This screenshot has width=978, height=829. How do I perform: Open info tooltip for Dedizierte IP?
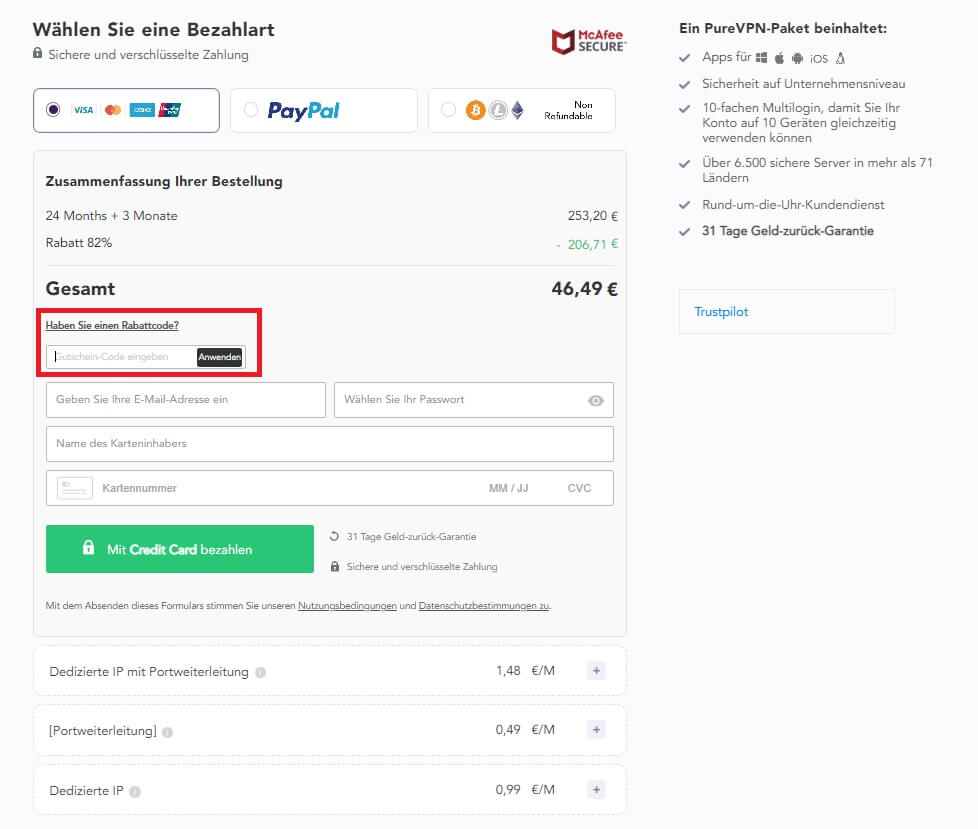(135, 792)
